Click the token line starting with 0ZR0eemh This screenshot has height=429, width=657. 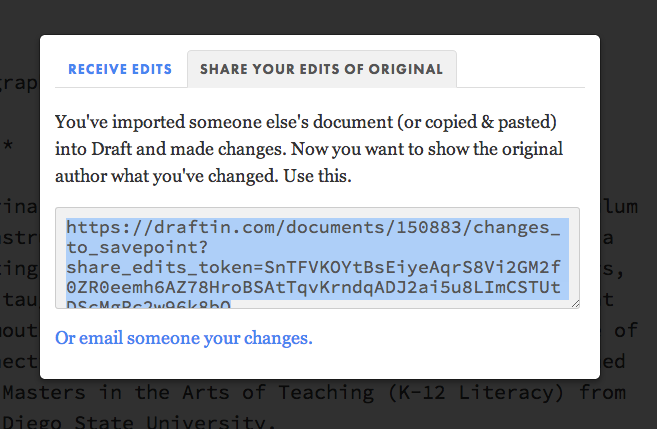pyautogui.click(x=313, y=287)
